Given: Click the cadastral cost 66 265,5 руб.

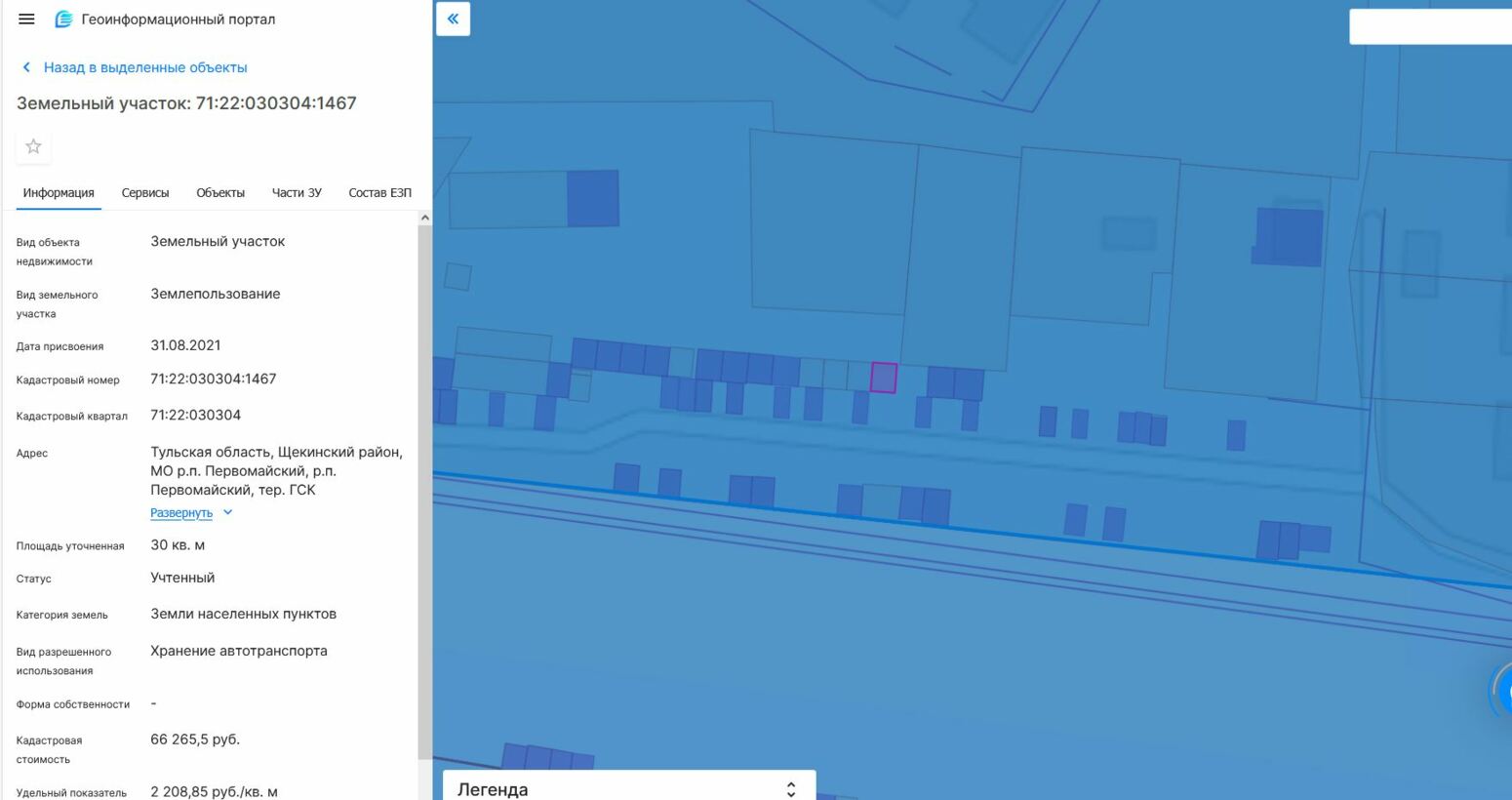Looking at the screenshot, I should [195, 740].
